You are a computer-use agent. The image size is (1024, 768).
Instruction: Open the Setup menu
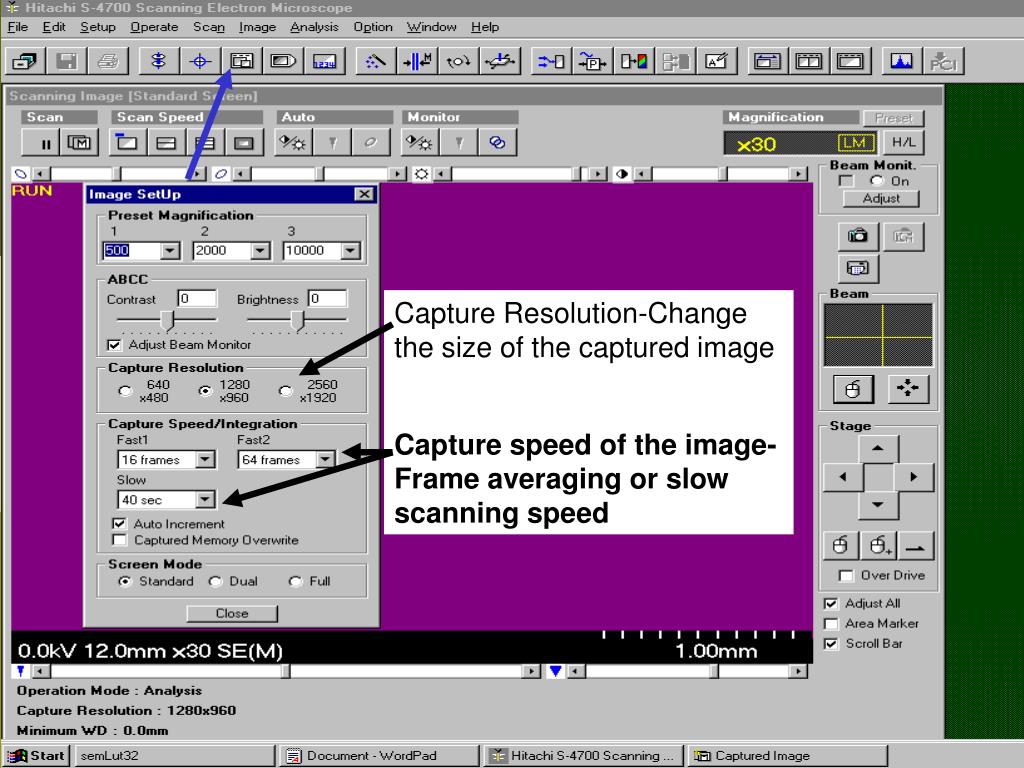tap(98, 27)
